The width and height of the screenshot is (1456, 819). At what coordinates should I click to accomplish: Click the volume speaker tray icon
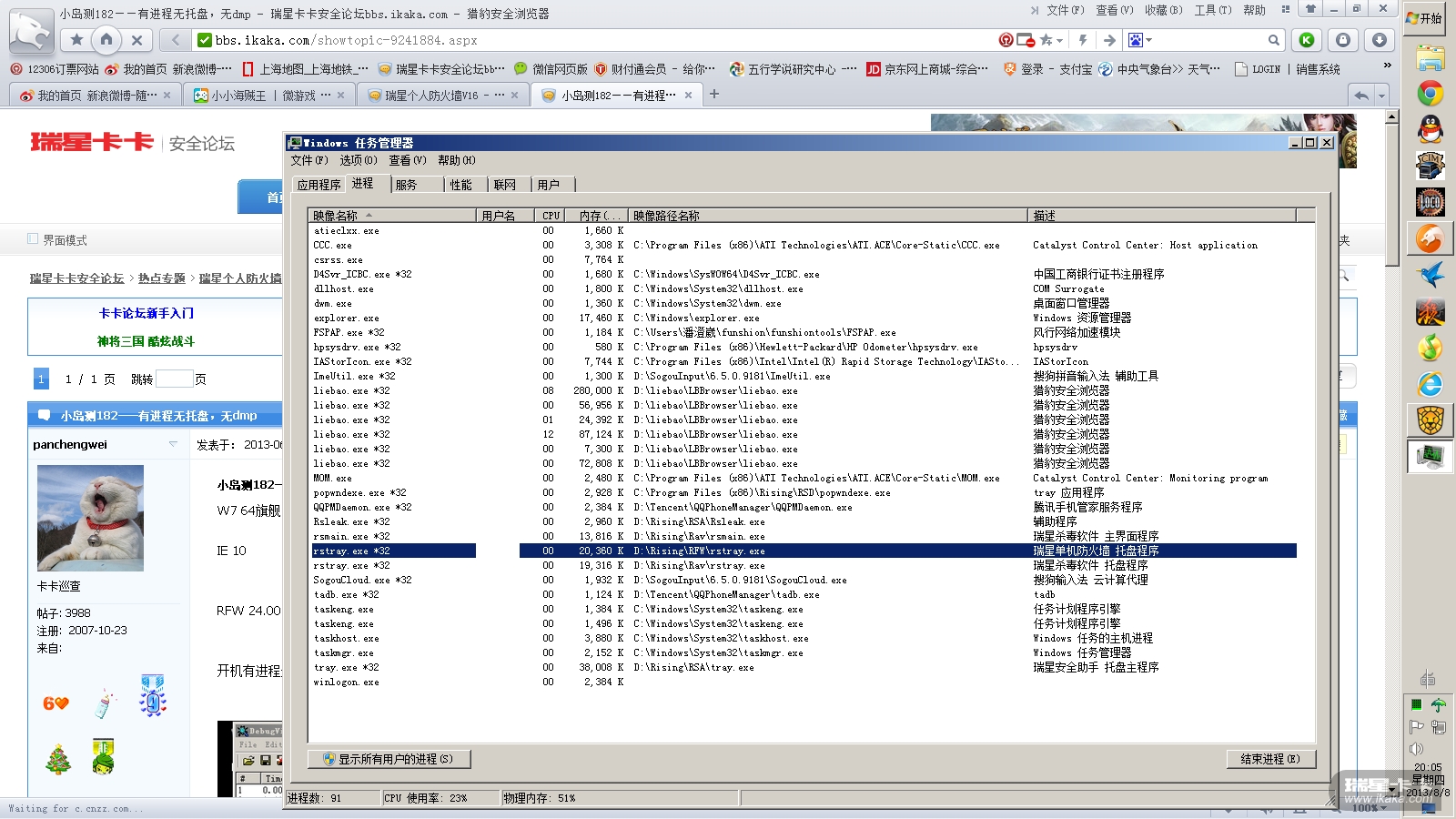point(1416,749)
